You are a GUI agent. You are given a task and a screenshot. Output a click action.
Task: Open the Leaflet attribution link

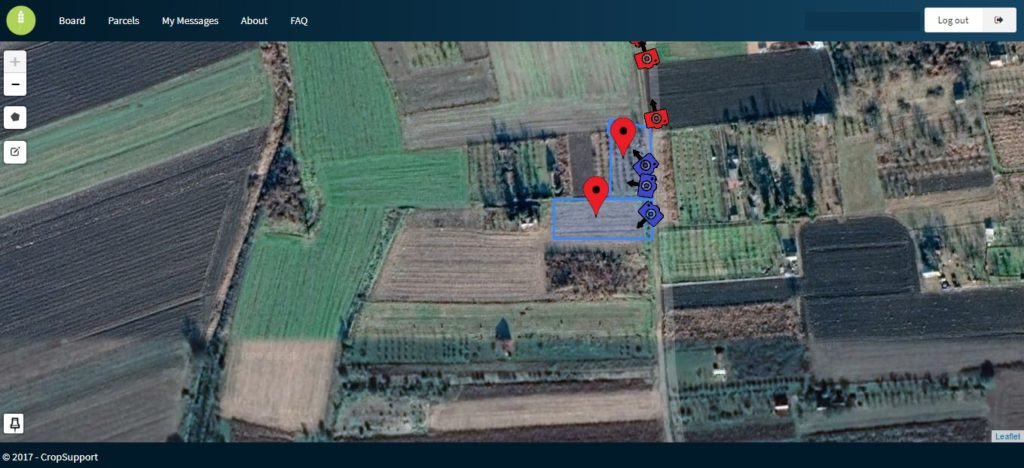[x=1008, y=436]
